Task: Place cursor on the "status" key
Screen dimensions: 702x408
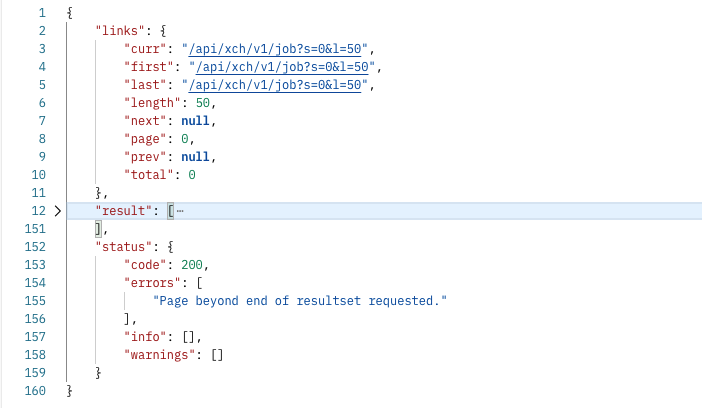Action: (123, 247)
